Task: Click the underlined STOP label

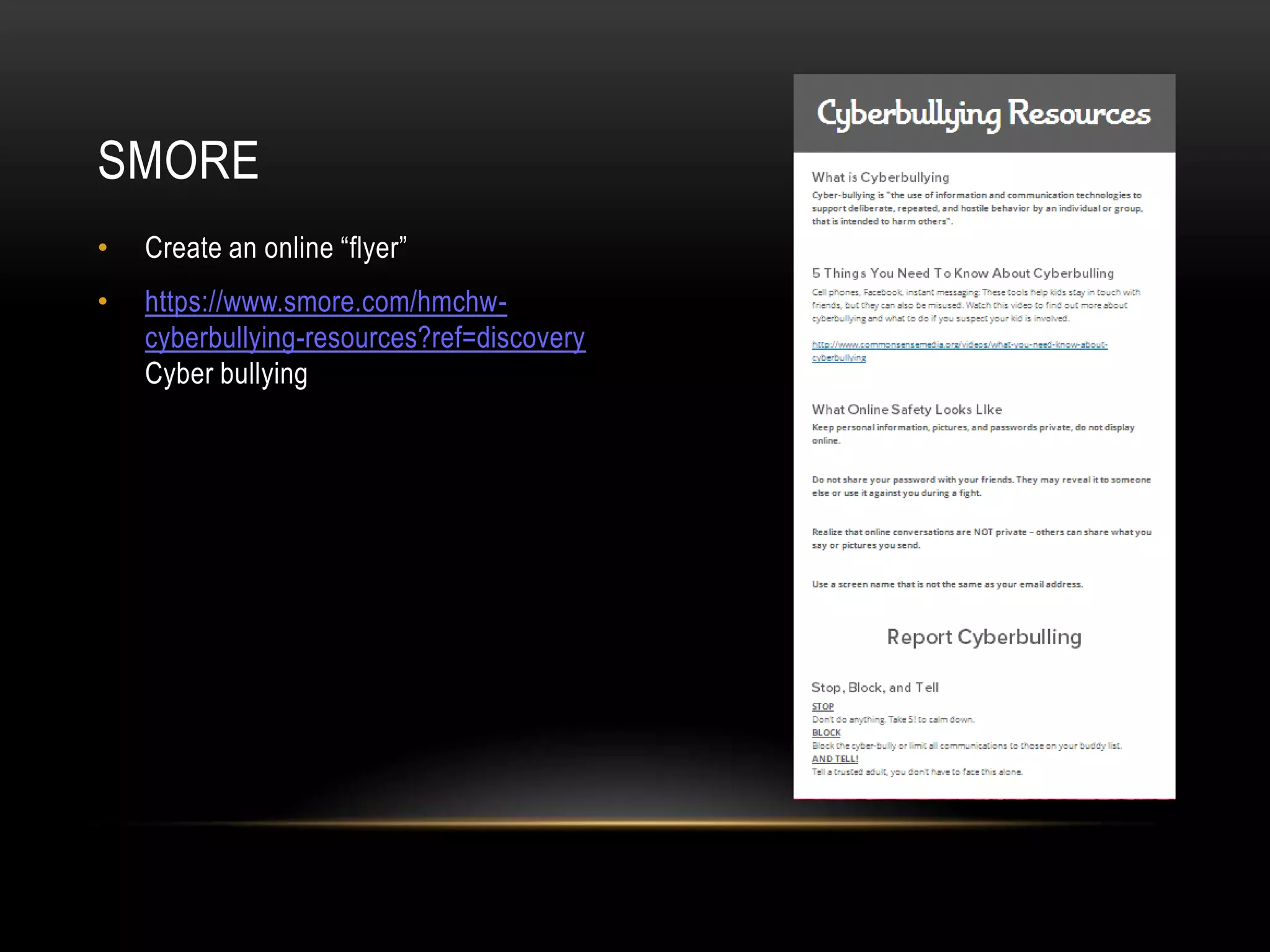Action: 823,707
